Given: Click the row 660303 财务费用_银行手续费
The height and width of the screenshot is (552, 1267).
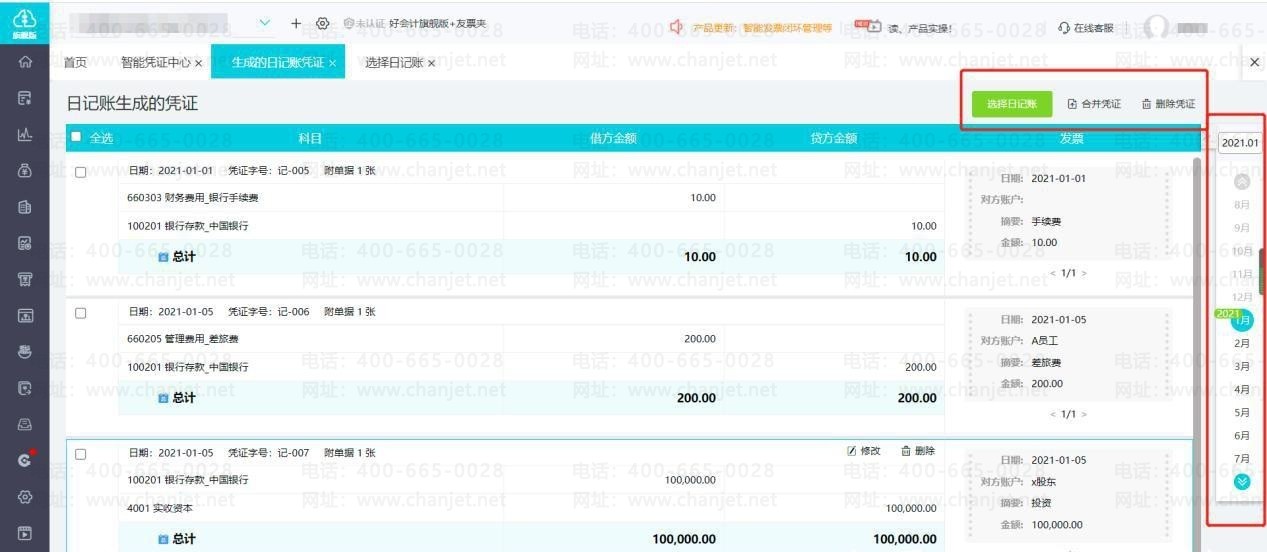Looking at the screenshot, I should coord(530,198).
